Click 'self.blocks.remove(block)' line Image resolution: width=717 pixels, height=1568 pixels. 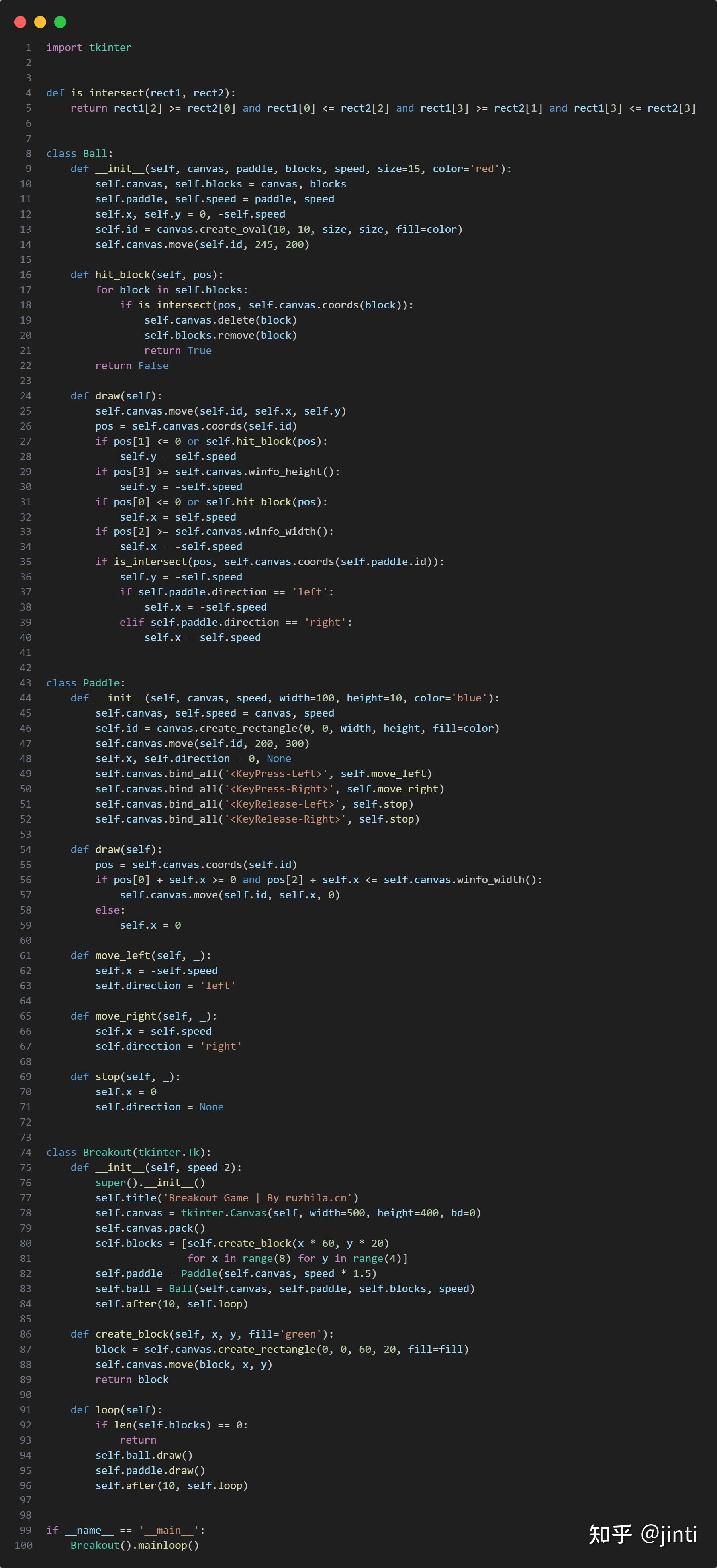click(221, 335)
